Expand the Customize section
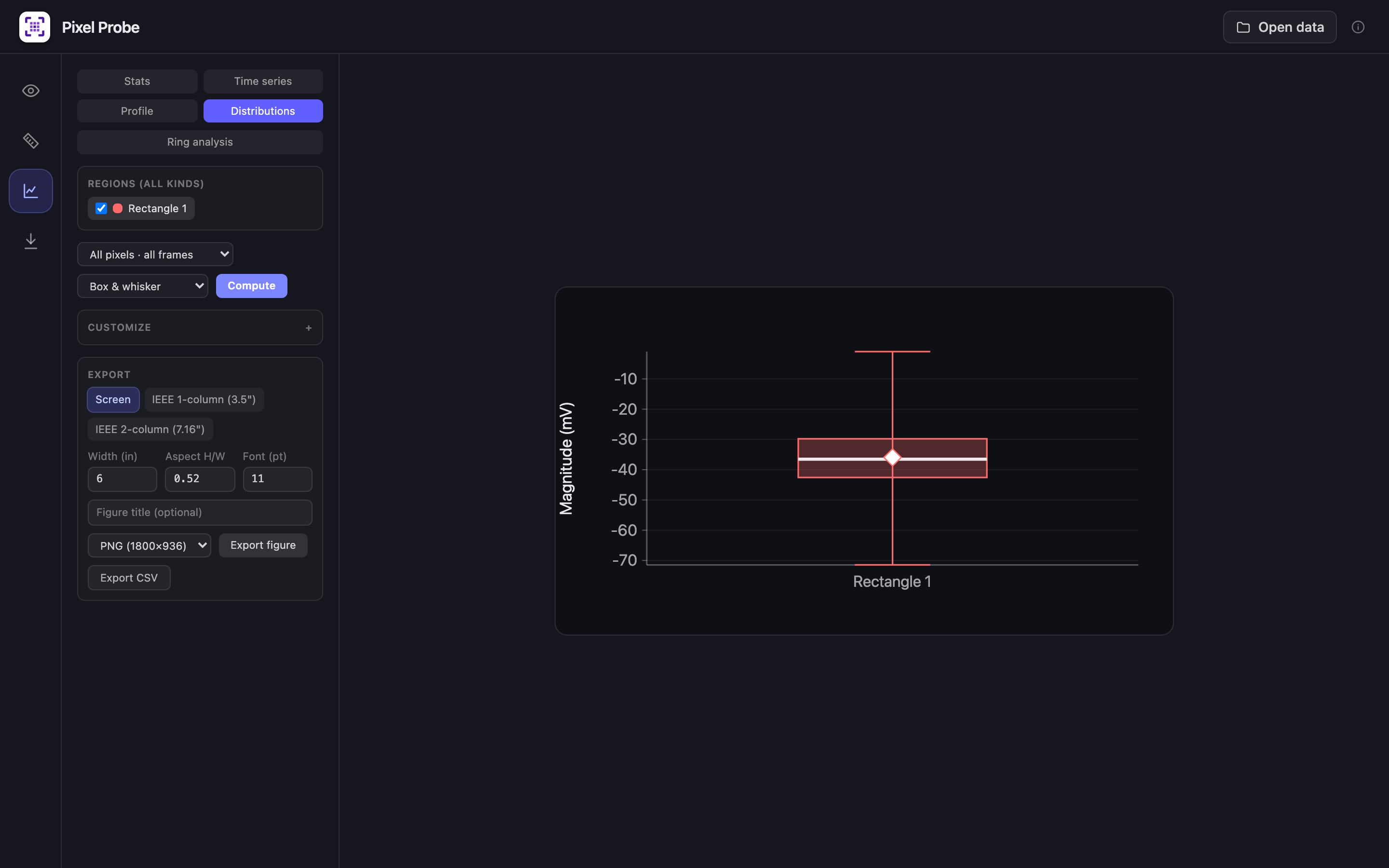The image size is (1389, 868). [200, 327]
